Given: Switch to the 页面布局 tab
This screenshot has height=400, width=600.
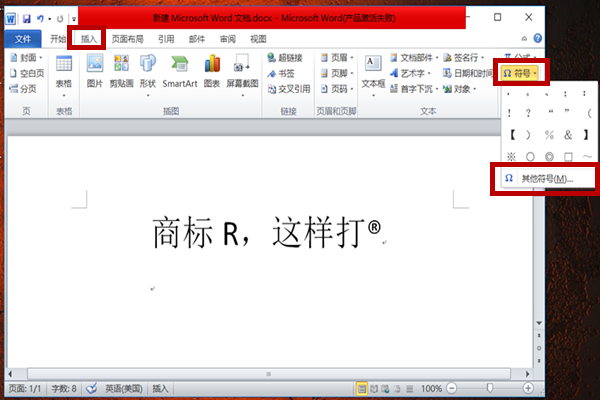Looking at the screenshot, I should 127,39.
